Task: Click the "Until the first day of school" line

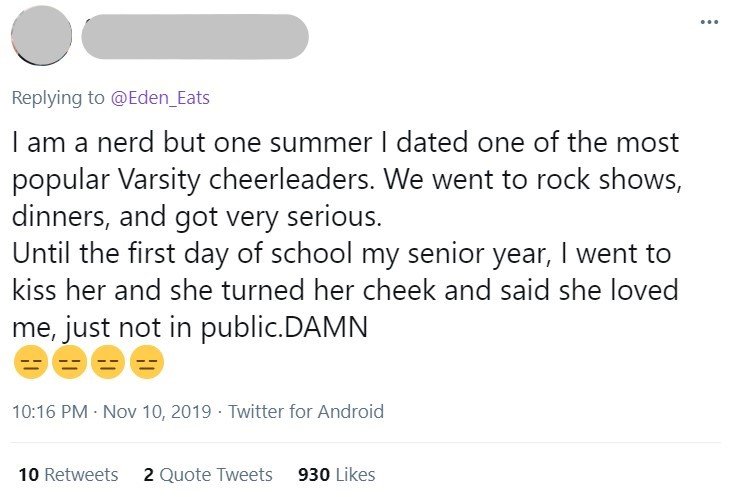Action: tap(345, 253)
